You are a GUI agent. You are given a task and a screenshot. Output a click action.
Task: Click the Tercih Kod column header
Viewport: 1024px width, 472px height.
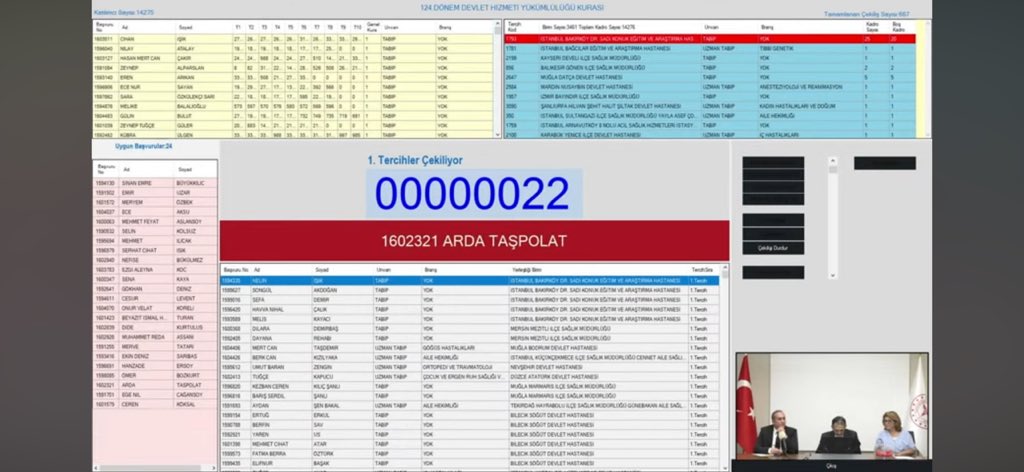[x=515, y=27]
